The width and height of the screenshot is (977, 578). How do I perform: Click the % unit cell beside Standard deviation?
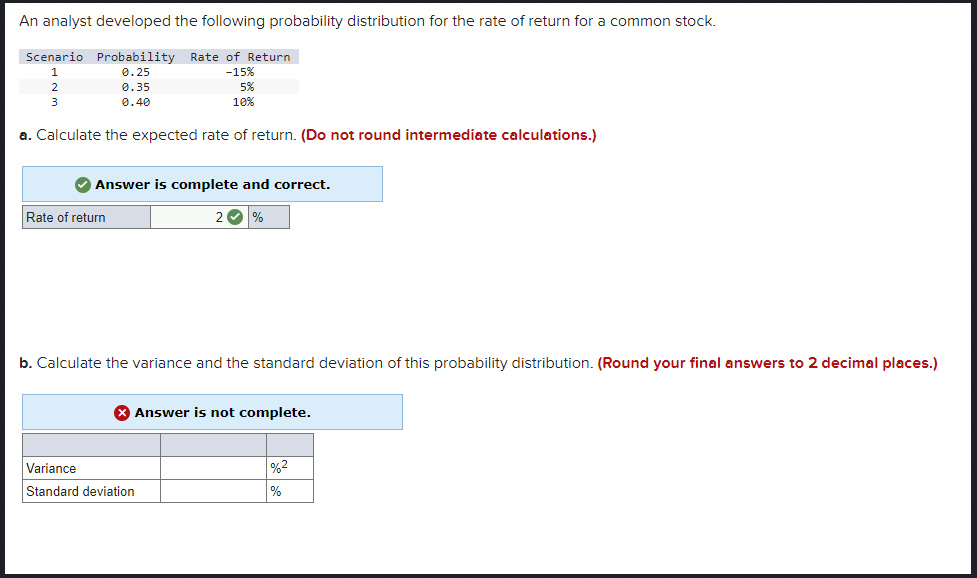[290, 491]
